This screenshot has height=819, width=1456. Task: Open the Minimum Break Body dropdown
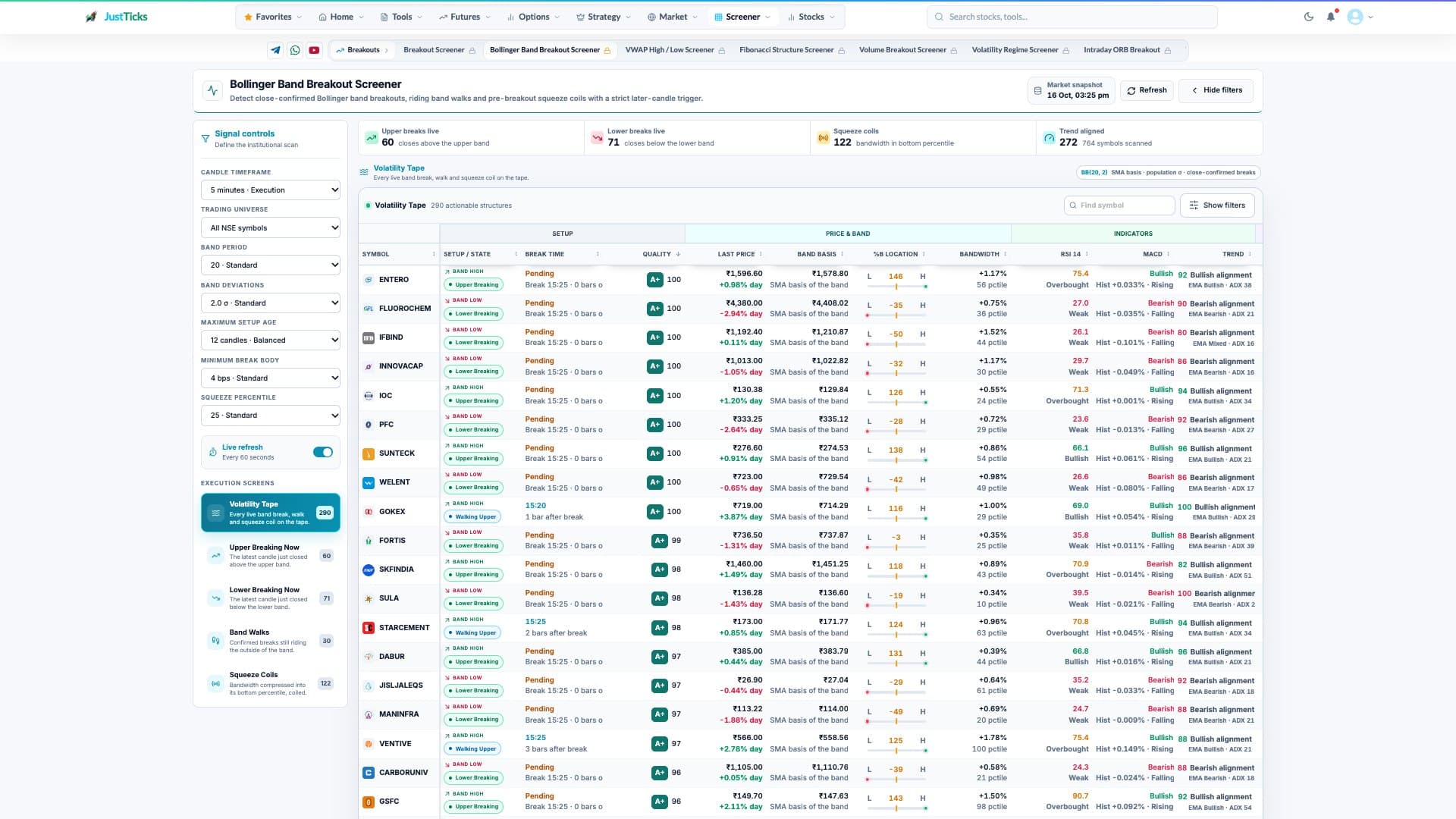[271, 378]
